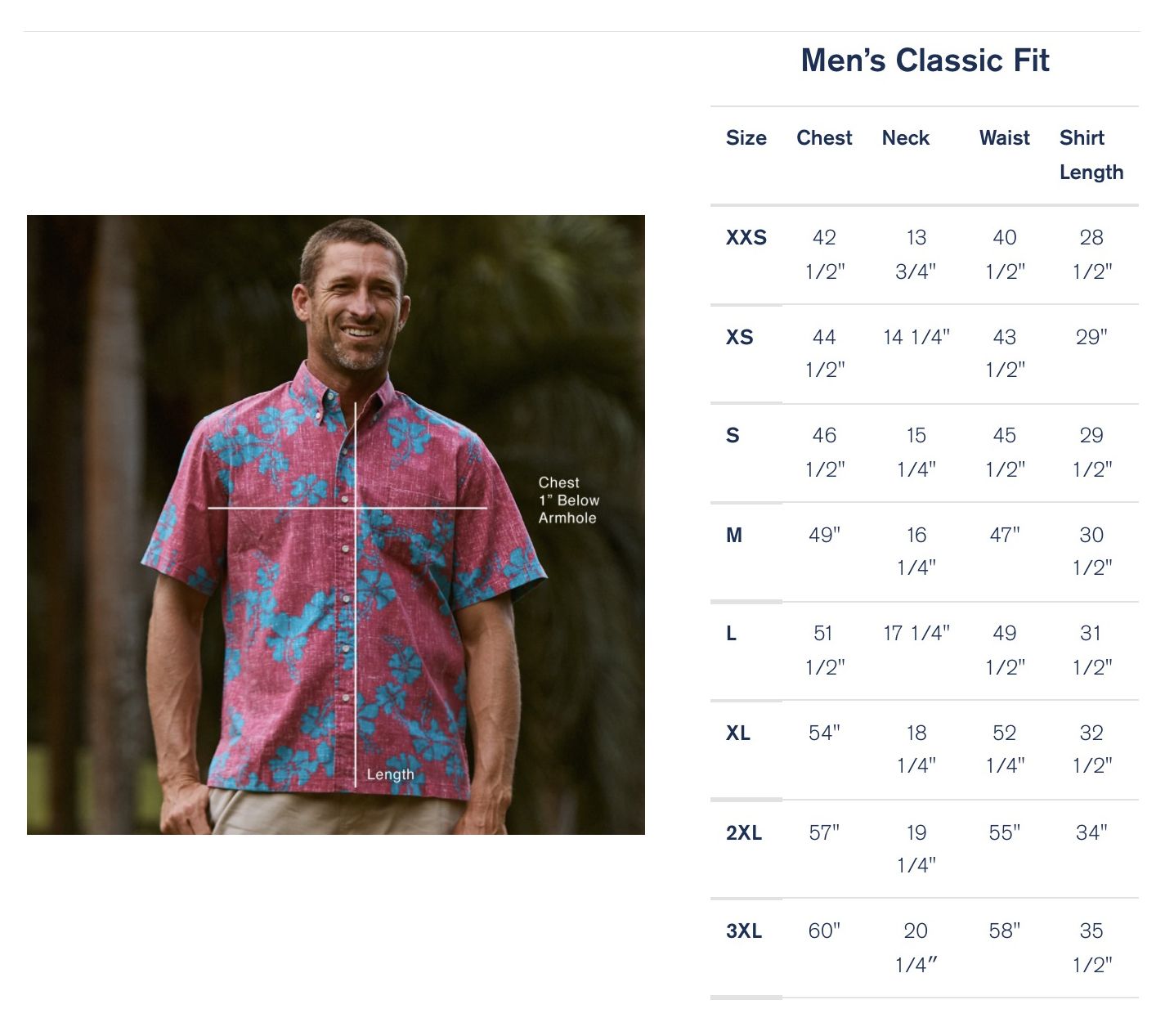Click the Men's Classic Fit heading
This screenshot has height=1036, width=1165.
coord(925,61)
